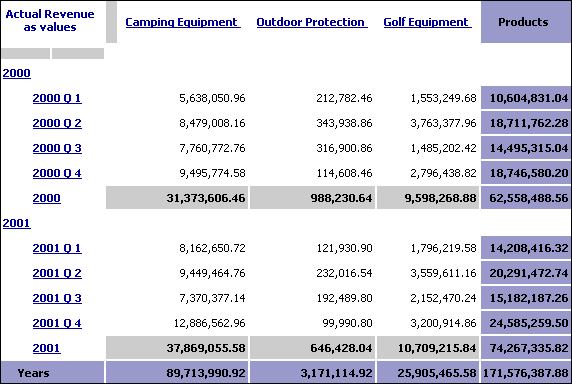The width and height of the screenshot is (572, 384).
Task: Drill into the 2000 Q 3 row
Action: tap(57, 148)
